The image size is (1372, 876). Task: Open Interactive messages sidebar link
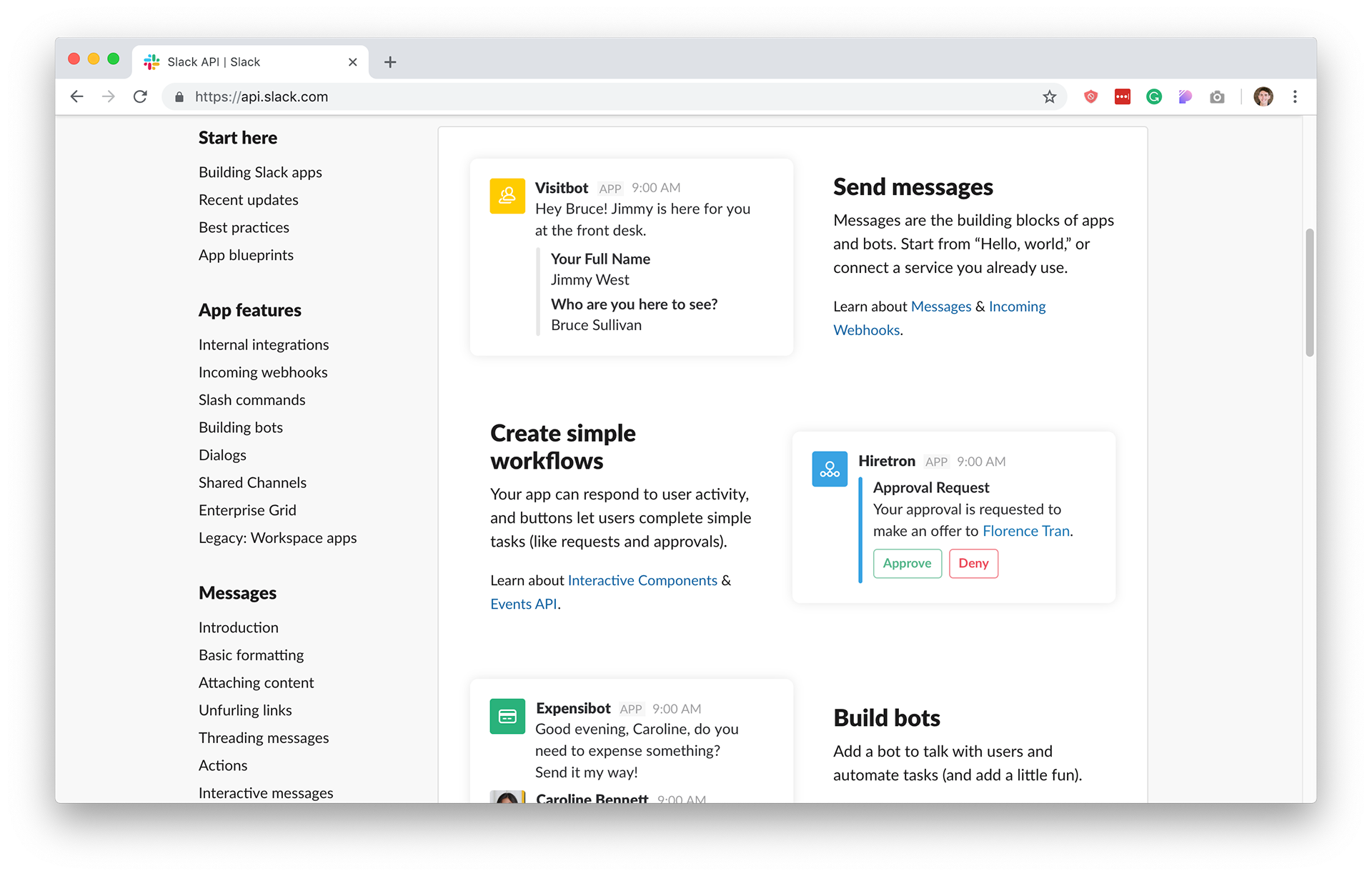pyautogui.click(x=266, y=793)
